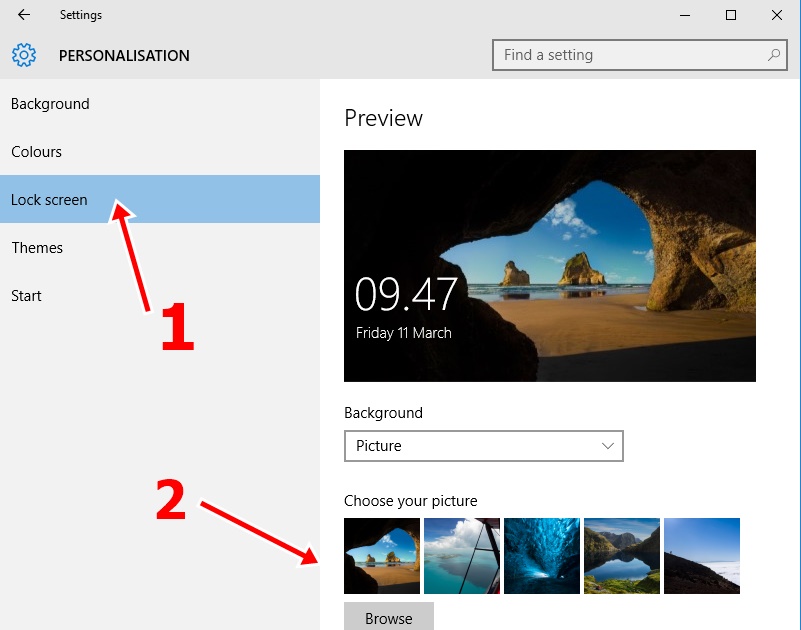801x630 pixels.
Task: Click the Browse button
Action: [388, 617]
